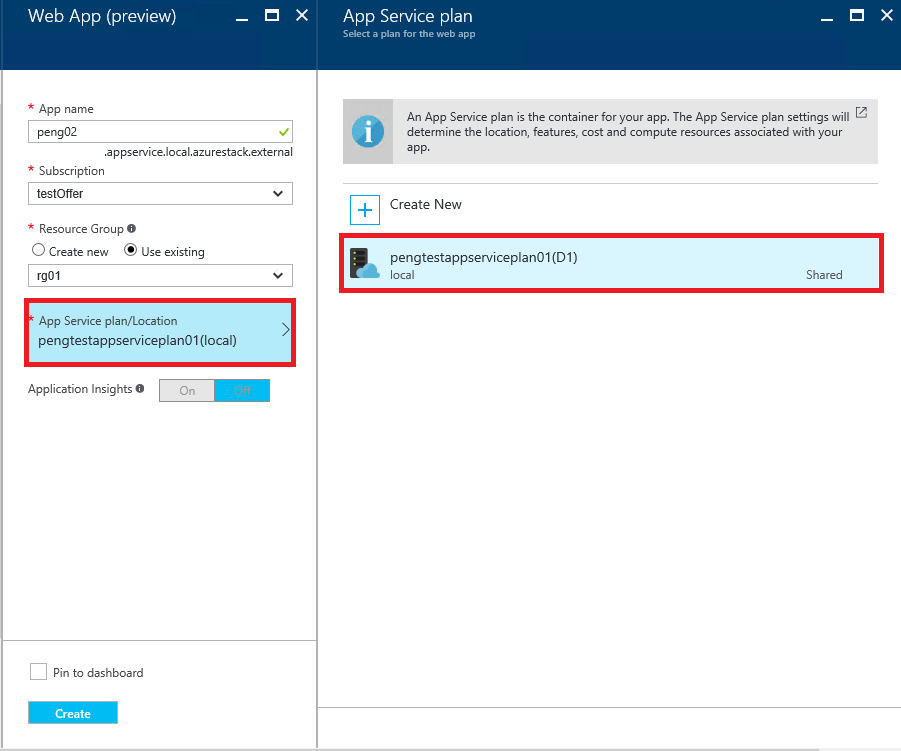The height and width of the screenshot is (751, 901).
Task: Close the Web App (preview) blade
Action: click(302, 16)
